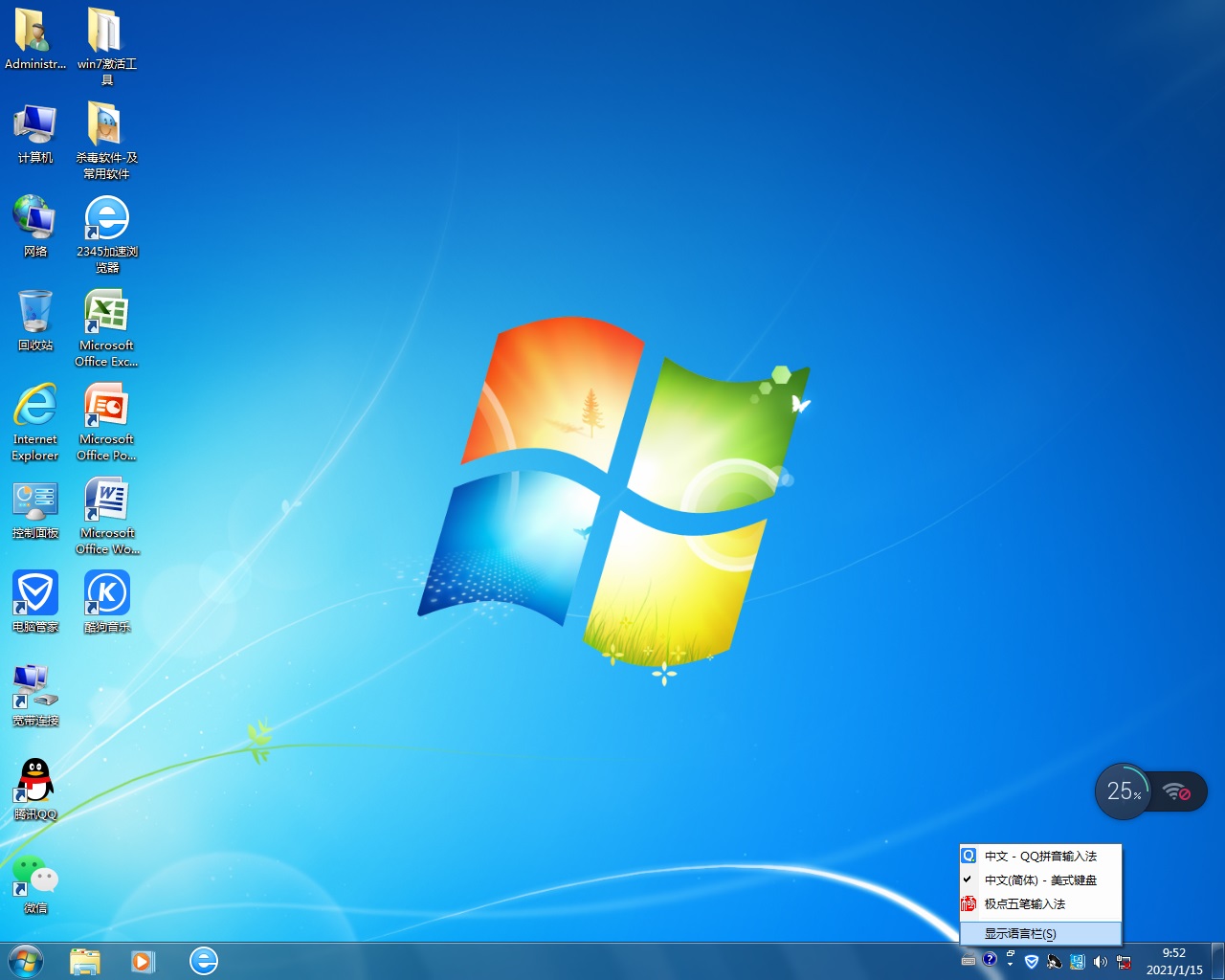The width and height of the screenshot is (1225, 980).
Task: Switch to 极点五笔输入法 input method
Action: [x=1025, y=904]
